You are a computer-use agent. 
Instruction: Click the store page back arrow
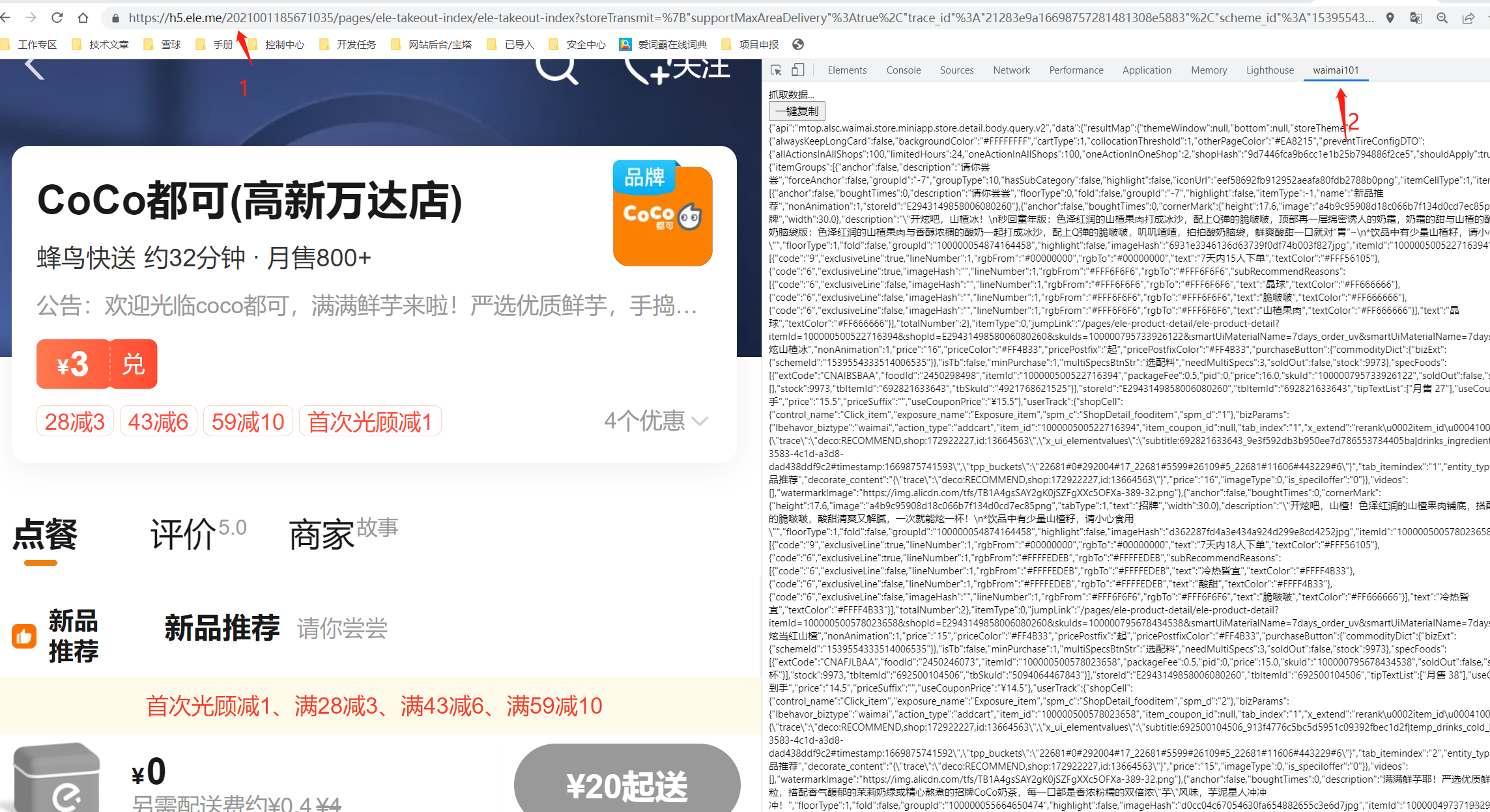[34, 68]
